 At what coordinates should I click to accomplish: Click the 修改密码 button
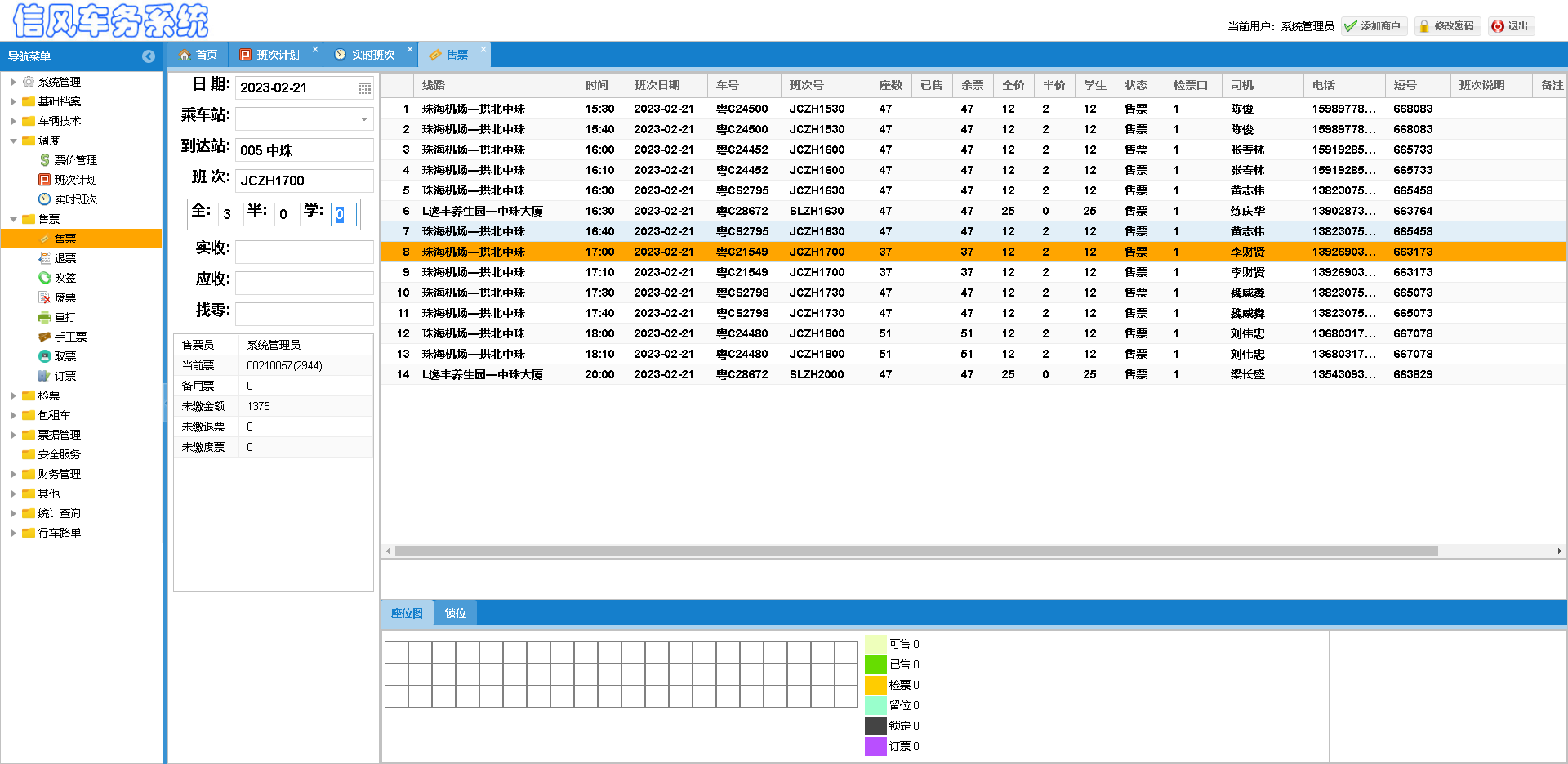[x=1446, y=26]
